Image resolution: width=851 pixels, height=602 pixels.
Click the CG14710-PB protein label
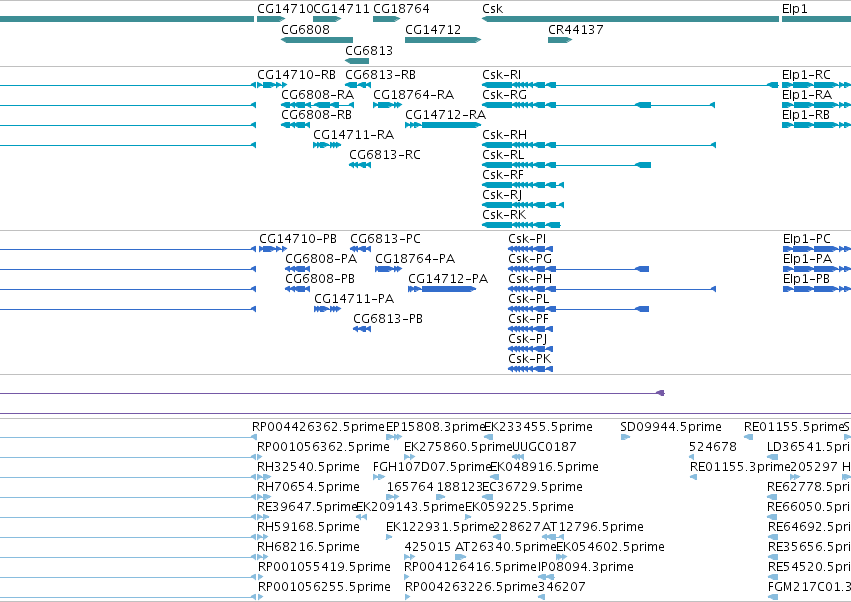click(x=298, y=239)
